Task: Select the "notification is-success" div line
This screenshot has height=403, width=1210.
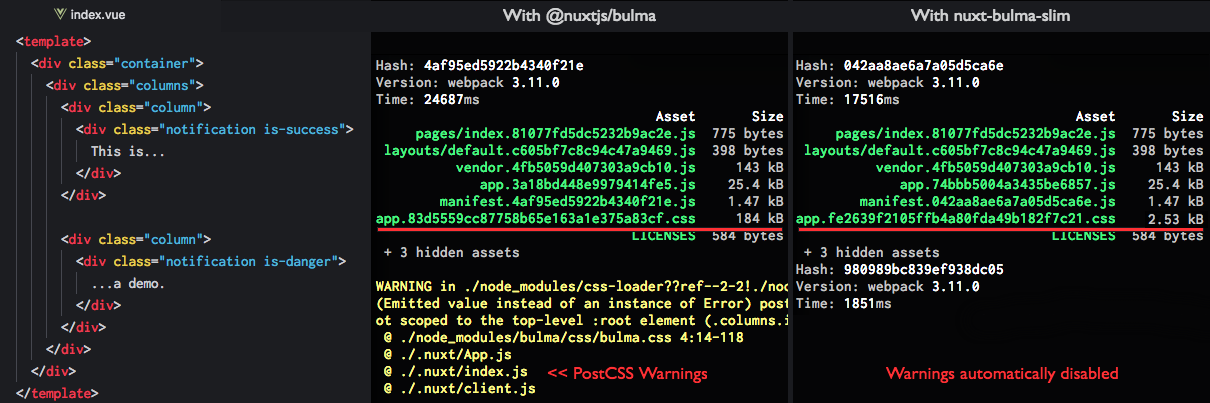Action: click(215, 130)
